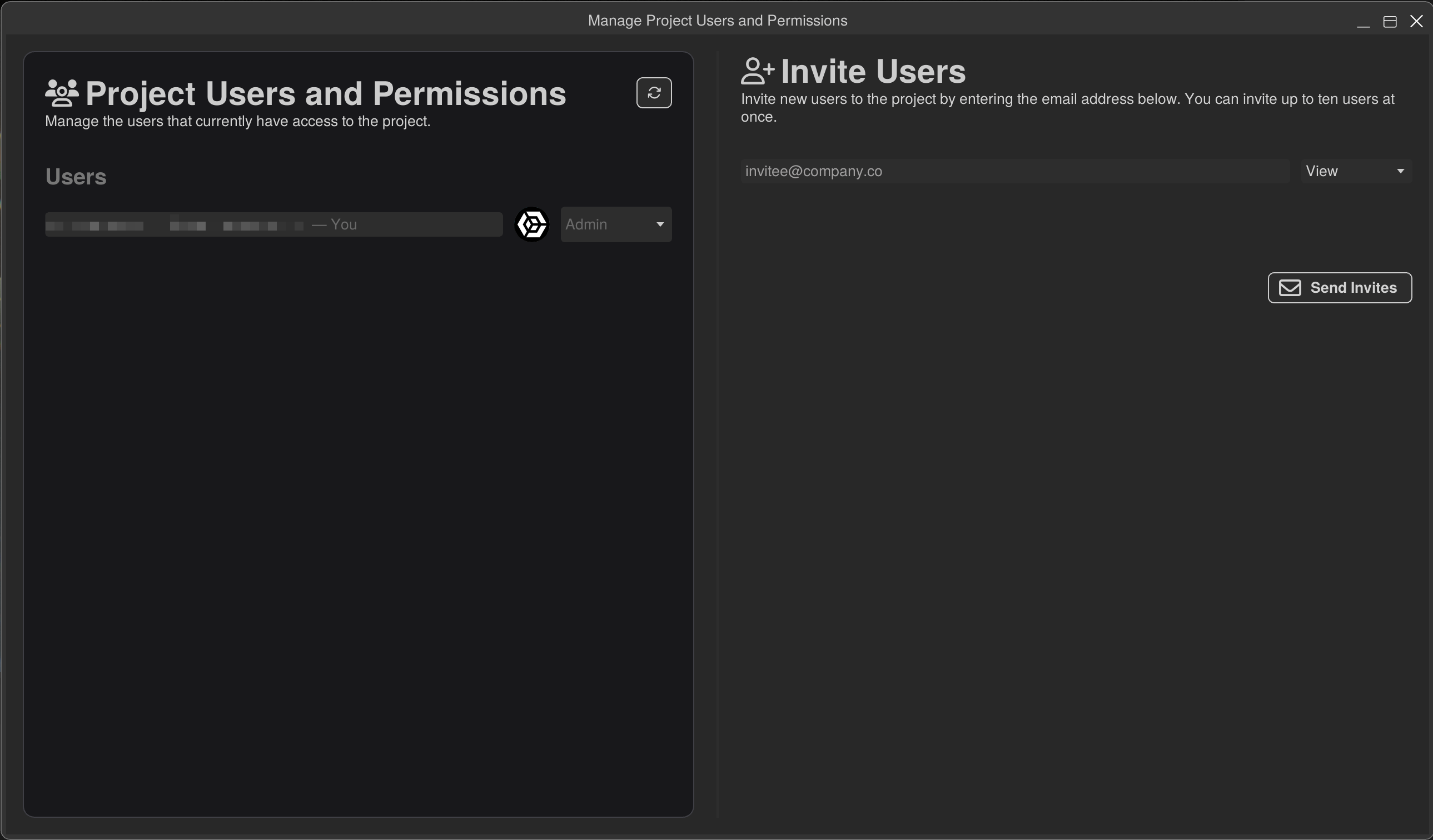Expand the chevron on the View dropdown
The image size is (1433, 840).
click(x=1401, y=171)
